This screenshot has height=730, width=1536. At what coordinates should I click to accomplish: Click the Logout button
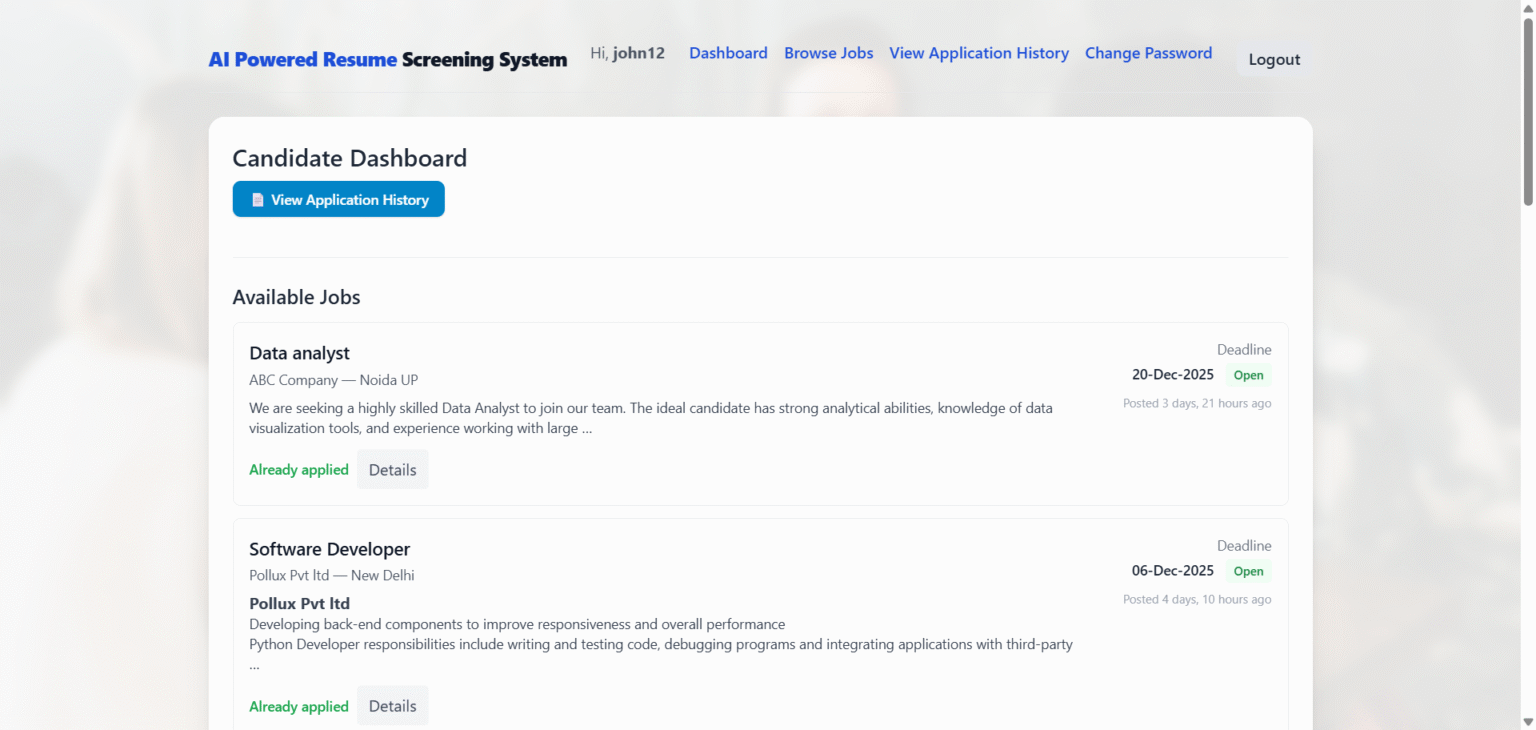pos(1273,59)
